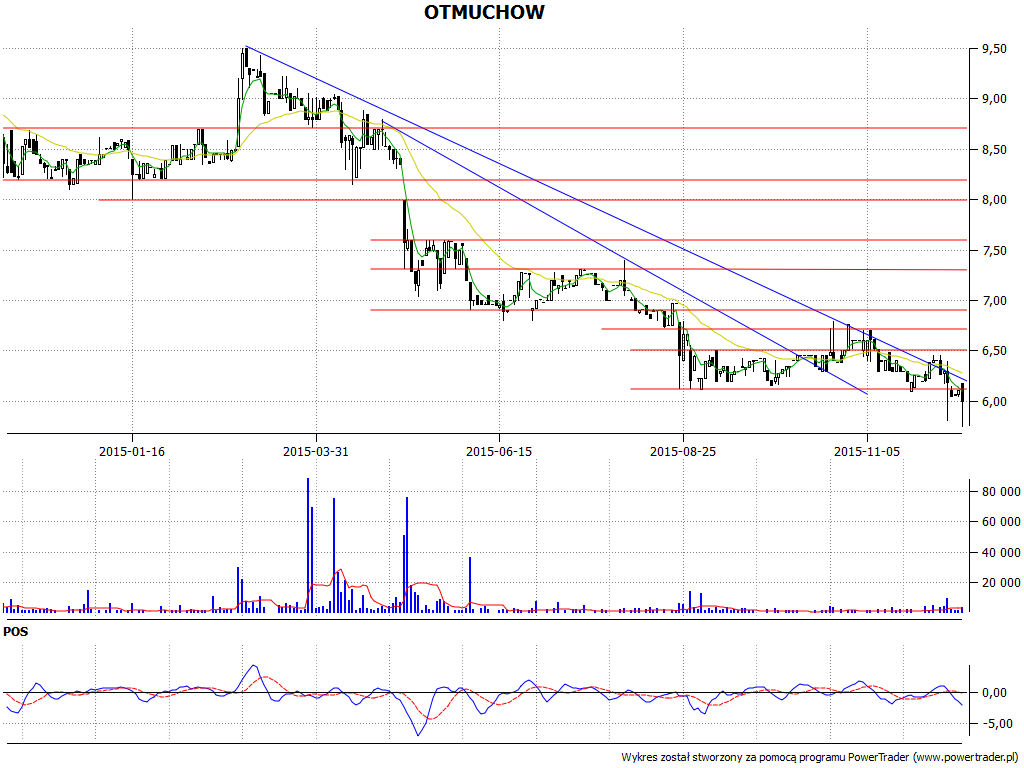Click the 40 000 volume axis label

coord(1000,552)
